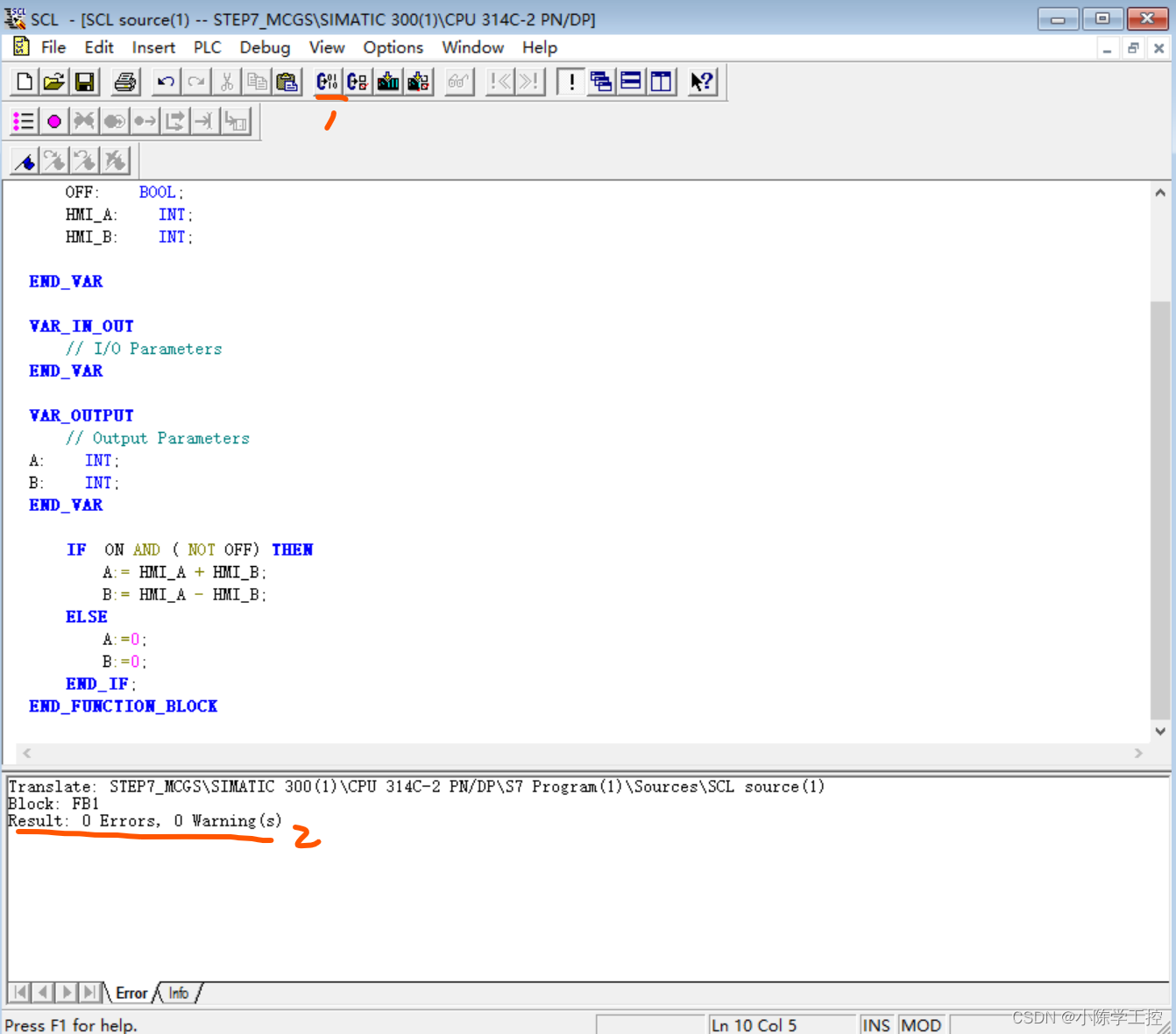Toggle the bookmark list display

(x=23, y=120)
